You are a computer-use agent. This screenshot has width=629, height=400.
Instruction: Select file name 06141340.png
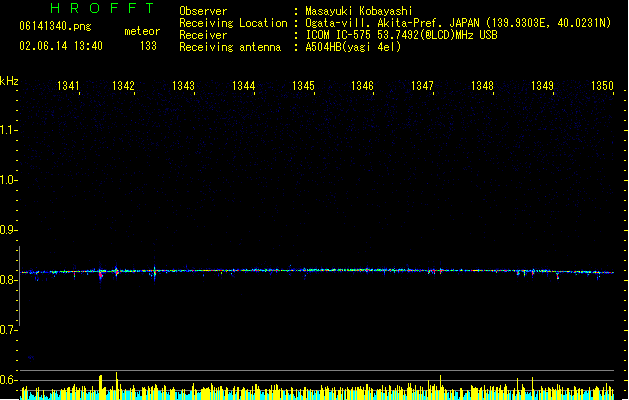coord(55,26)
